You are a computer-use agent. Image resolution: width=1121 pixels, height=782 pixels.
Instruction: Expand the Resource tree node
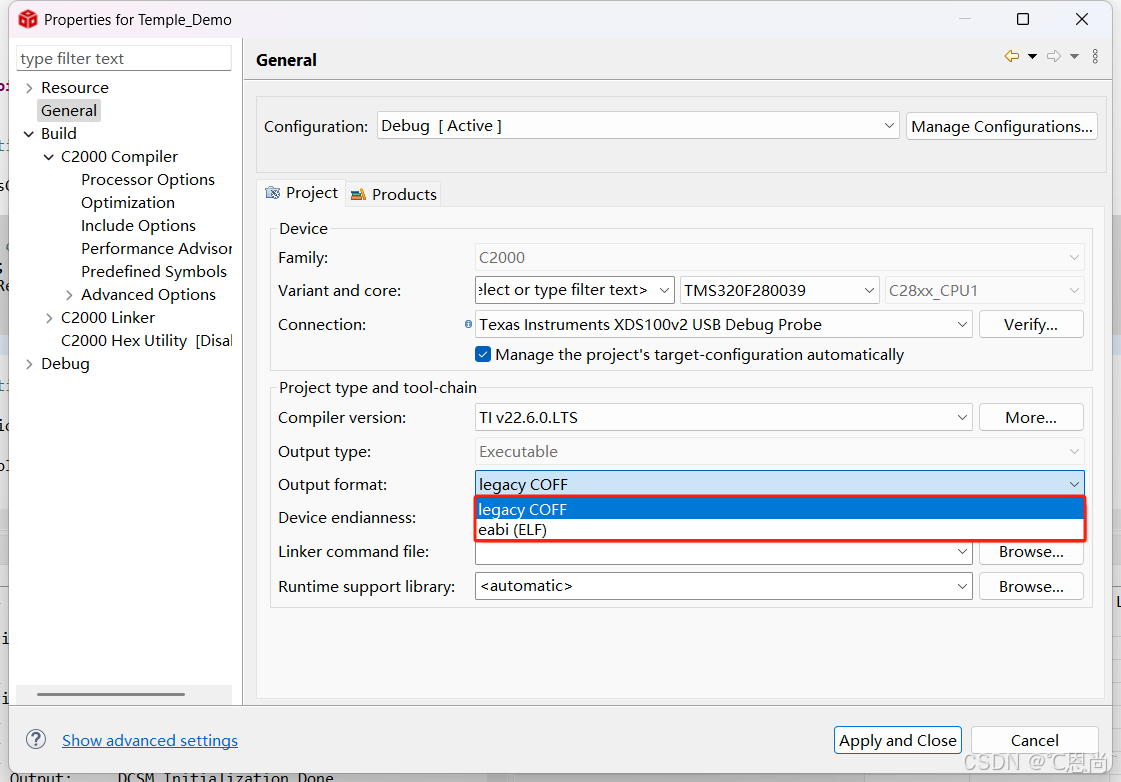(29, 88)
